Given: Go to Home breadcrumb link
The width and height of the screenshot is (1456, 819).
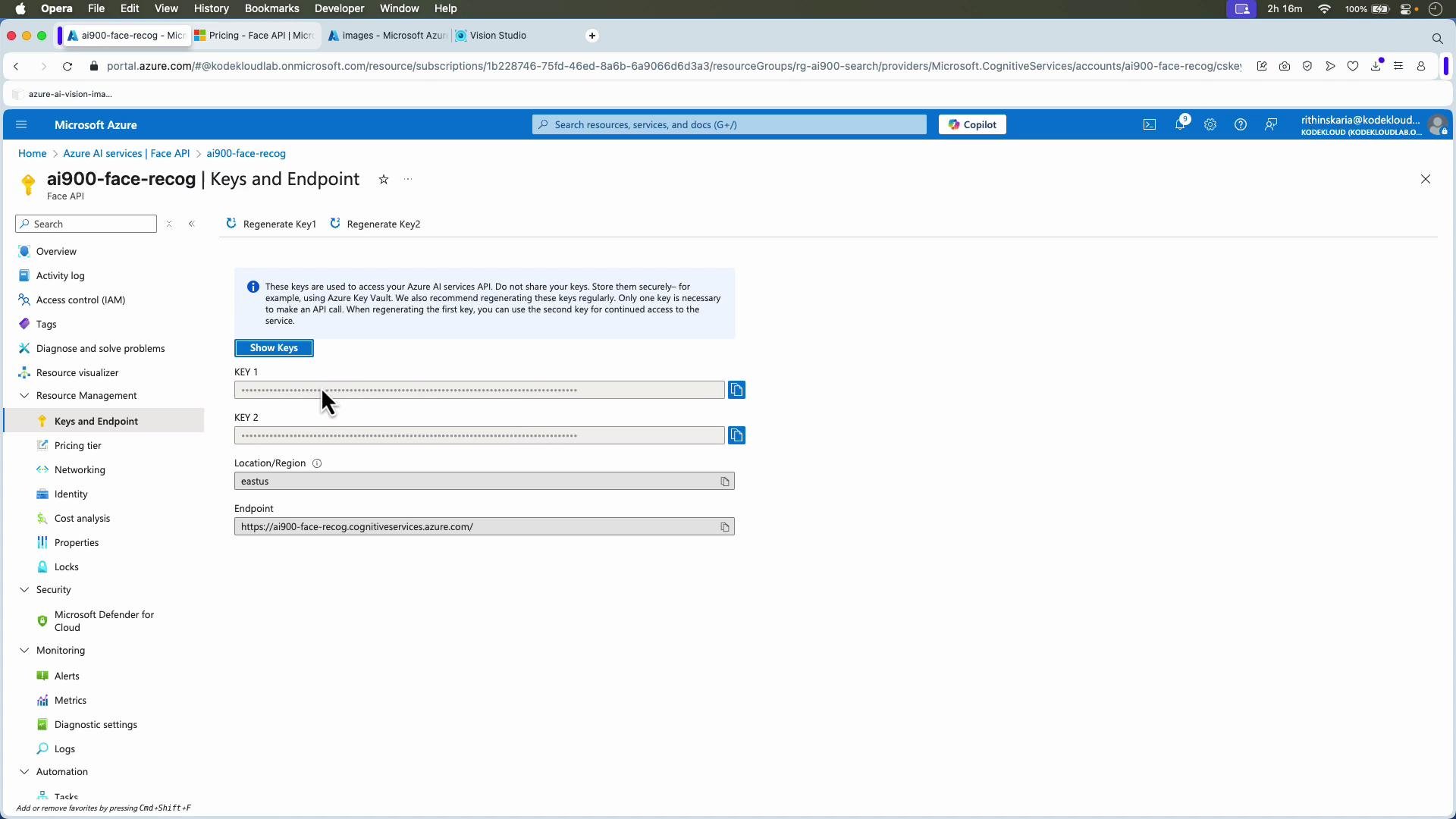Looking at the screenshot, I should pyautogui.click(x=33, y=153).
